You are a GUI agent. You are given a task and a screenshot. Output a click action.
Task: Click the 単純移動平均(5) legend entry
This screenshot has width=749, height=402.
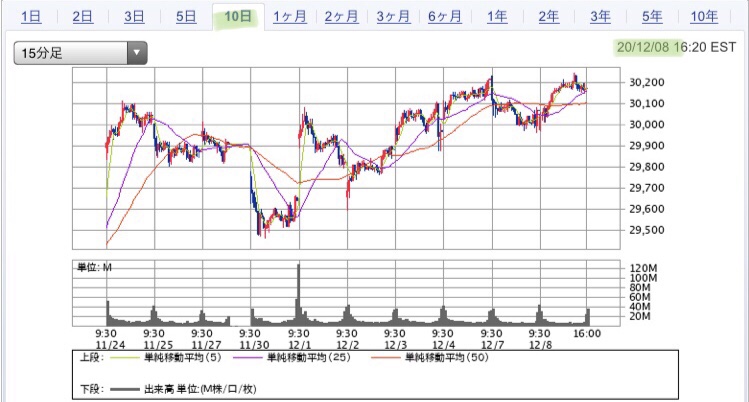[x=183, y=357]
